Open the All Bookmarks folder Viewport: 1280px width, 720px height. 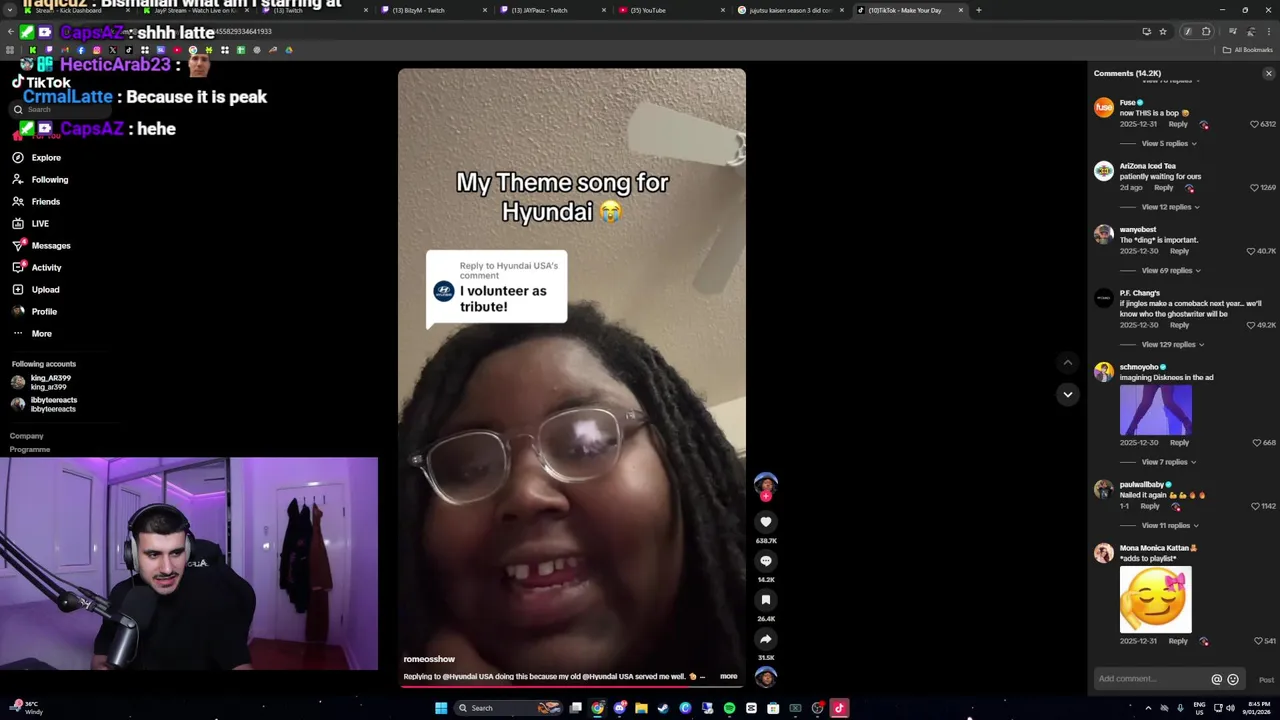pyautogui.click(x=1248, y=50)
